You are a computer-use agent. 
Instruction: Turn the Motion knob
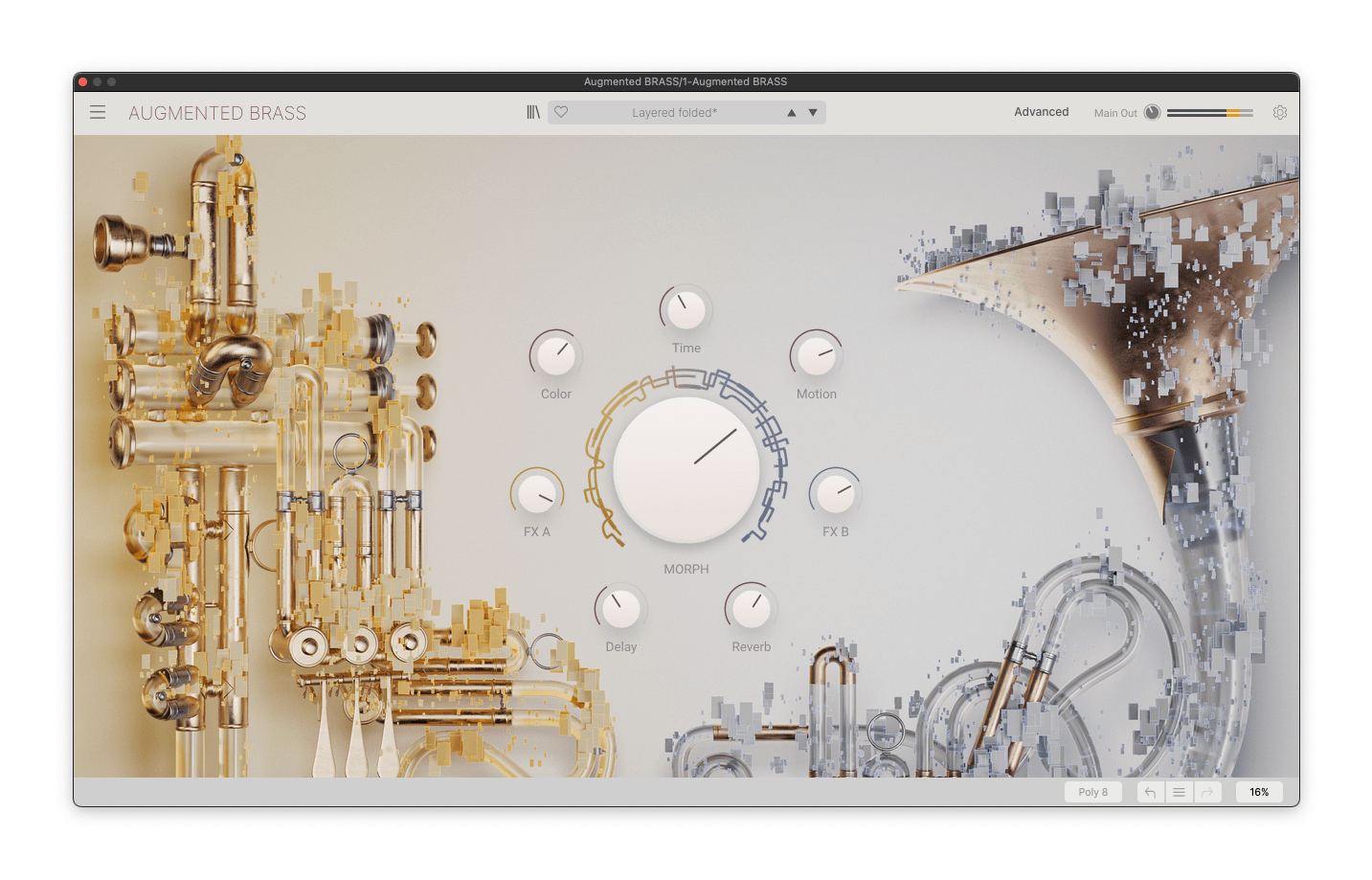point(816,356)
